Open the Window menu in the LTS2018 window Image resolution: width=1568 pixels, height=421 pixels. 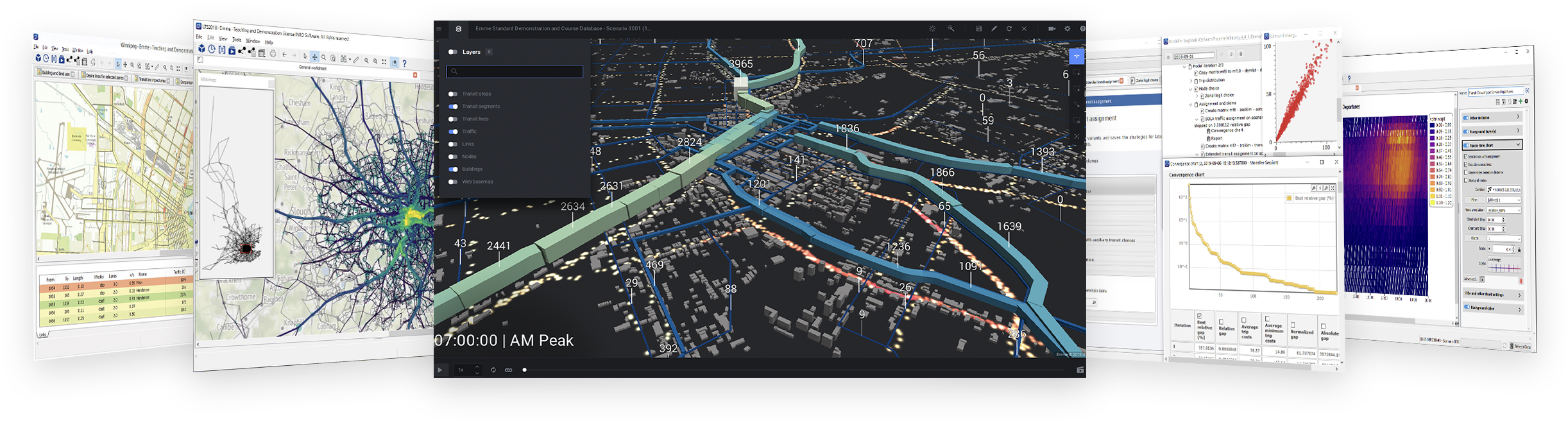coord(253,41)
